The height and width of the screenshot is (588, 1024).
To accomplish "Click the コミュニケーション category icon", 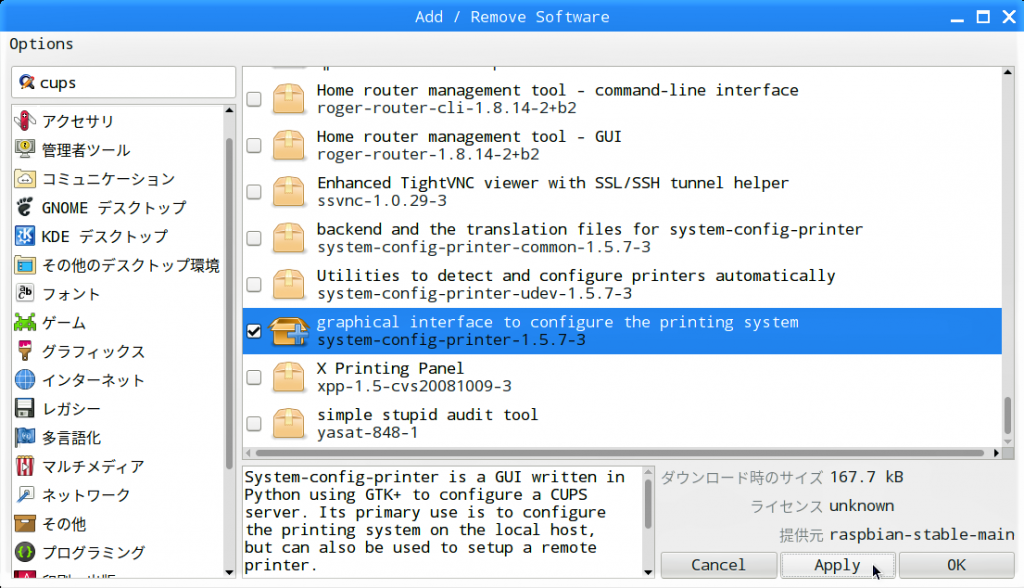I will [x=25, y=178].
